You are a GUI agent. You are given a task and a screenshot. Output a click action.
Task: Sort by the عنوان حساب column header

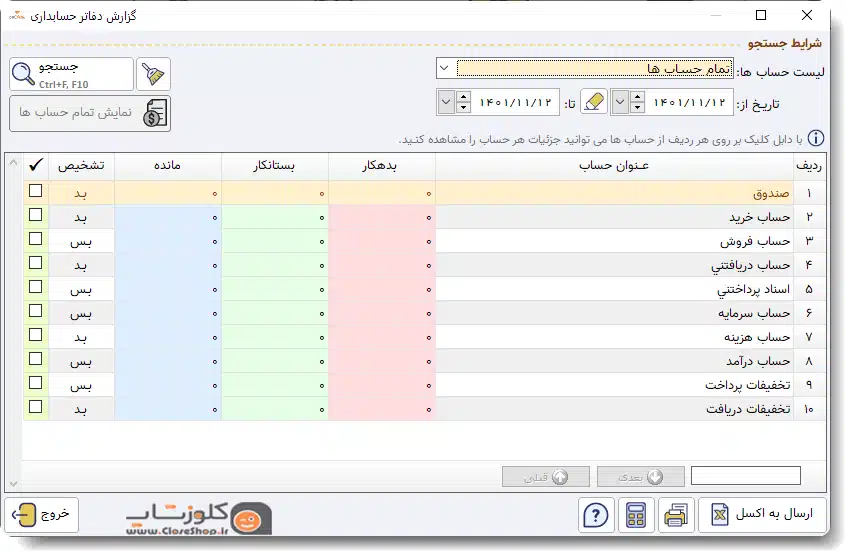pos(614,166)
